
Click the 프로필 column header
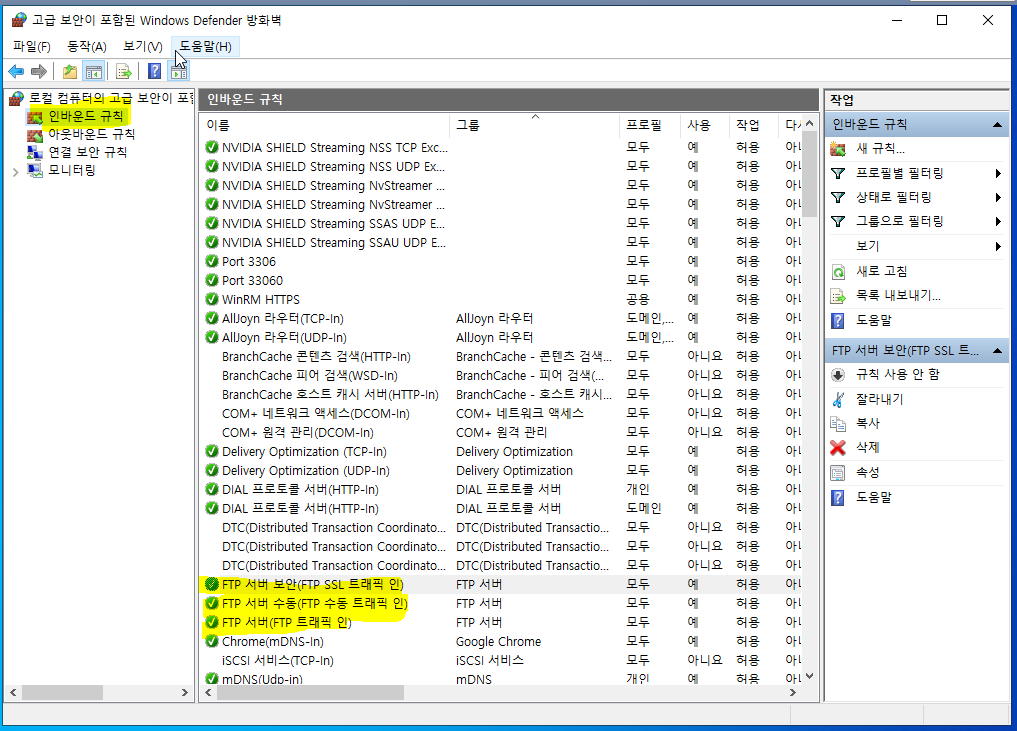[x=649, y=125]
